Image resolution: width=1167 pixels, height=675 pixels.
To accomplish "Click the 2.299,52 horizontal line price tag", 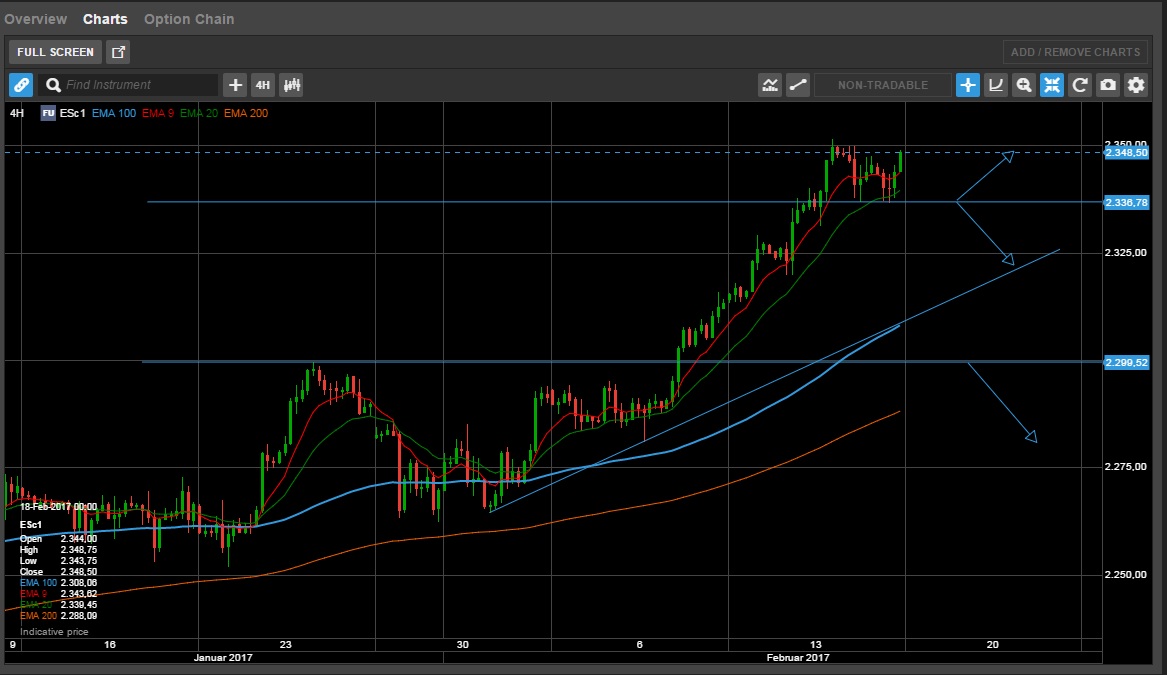I will [1126, 362].
